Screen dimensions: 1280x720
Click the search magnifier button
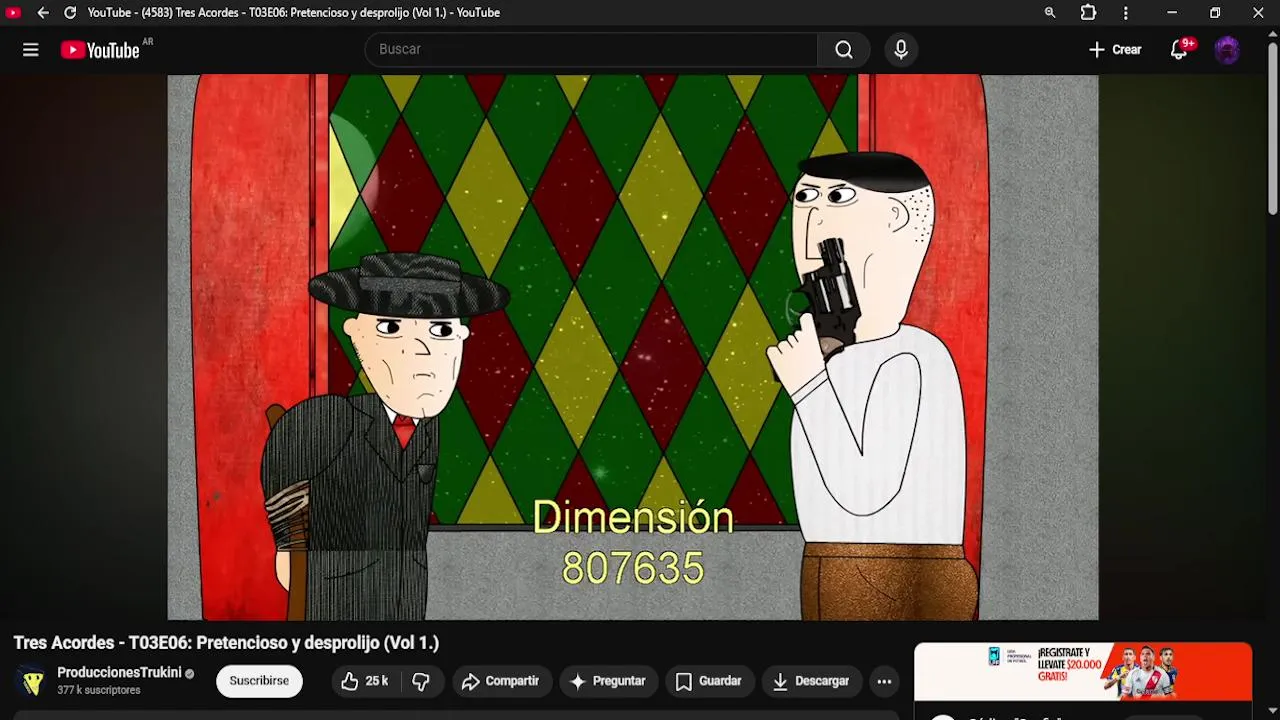(844, 50)
